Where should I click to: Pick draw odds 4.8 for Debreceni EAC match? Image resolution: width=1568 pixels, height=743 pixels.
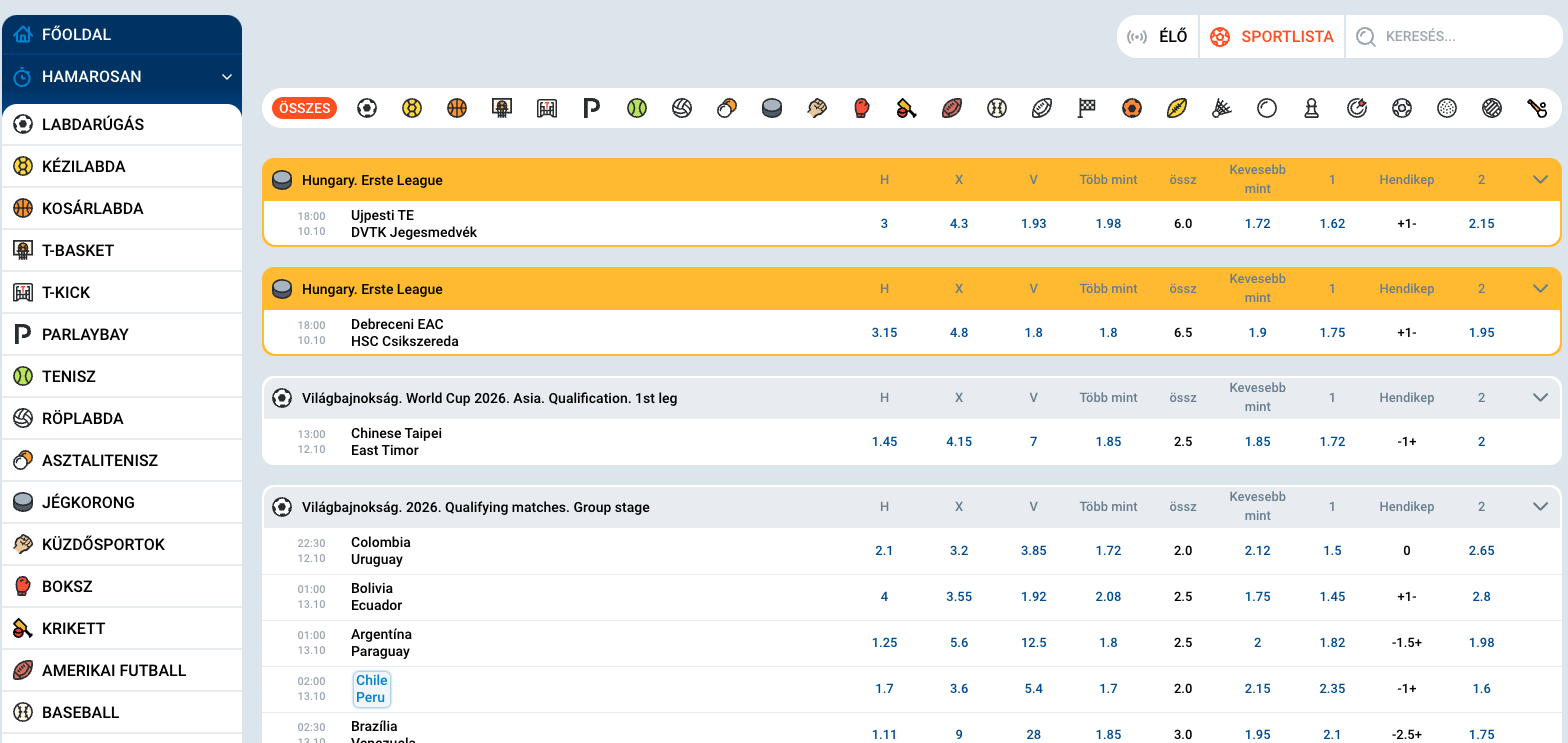[959, 333]
